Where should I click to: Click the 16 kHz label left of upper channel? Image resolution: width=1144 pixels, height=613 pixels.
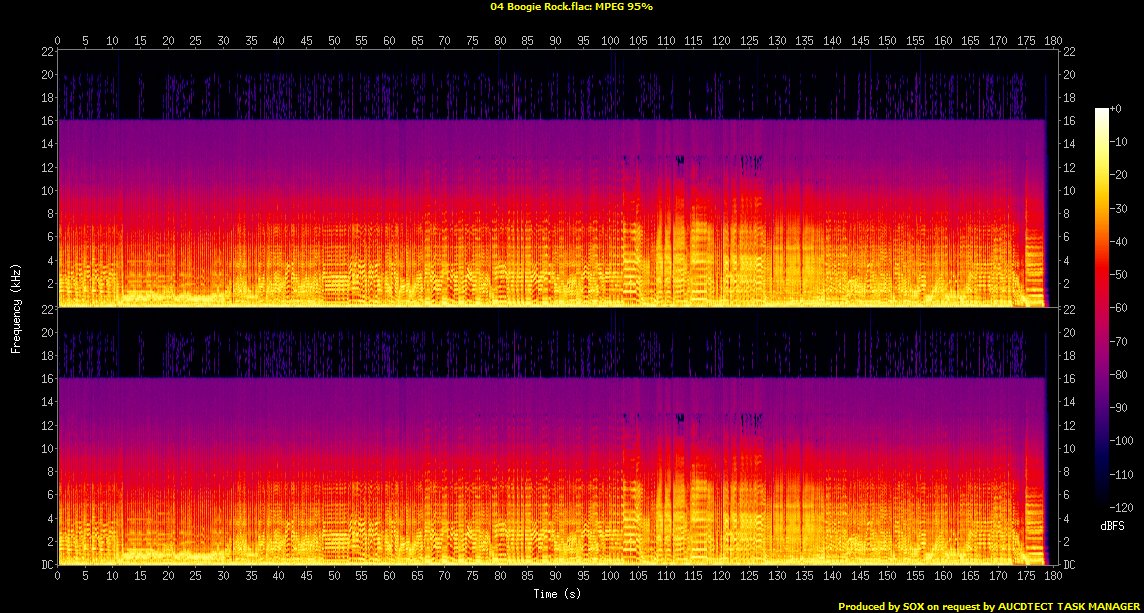pos(46,121)
